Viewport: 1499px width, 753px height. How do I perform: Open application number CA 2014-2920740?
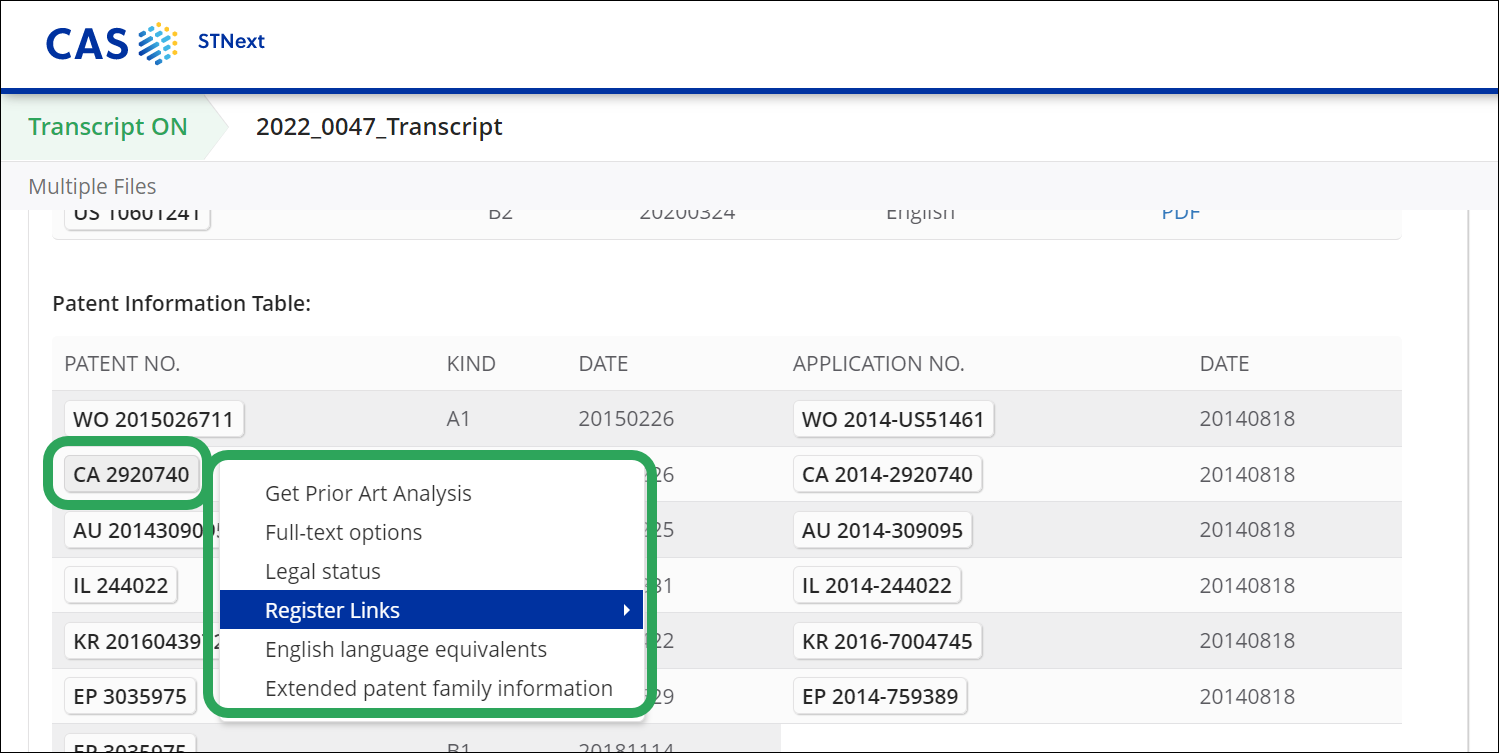coord(887,475)
